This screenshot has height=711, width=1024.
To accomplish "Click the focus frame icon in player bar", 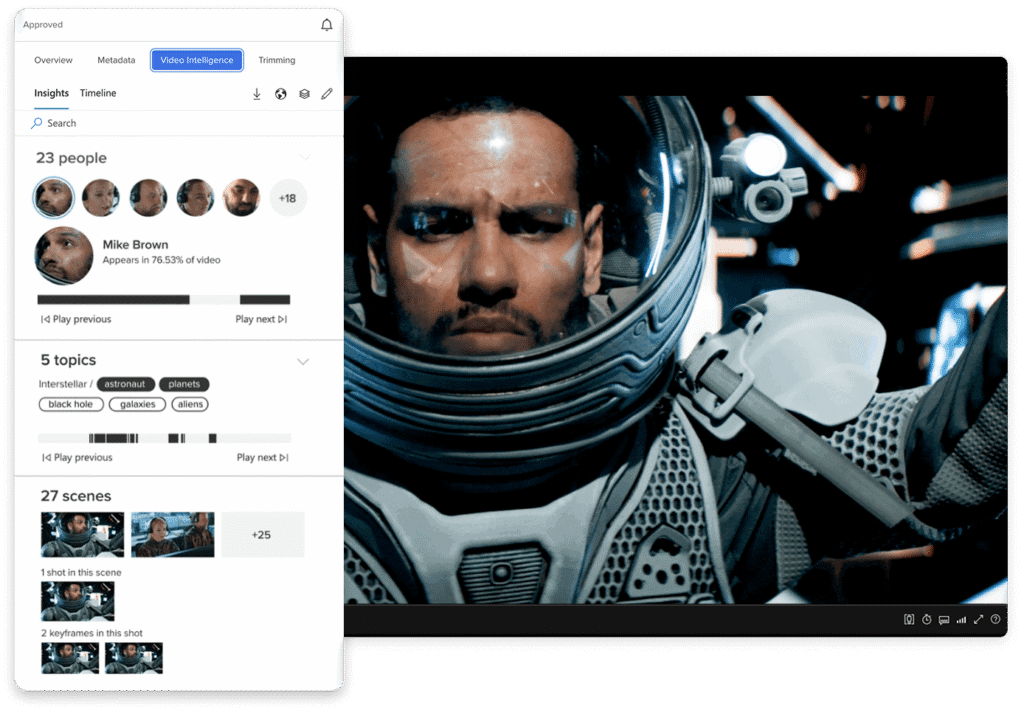I will (x=908, y=620).
